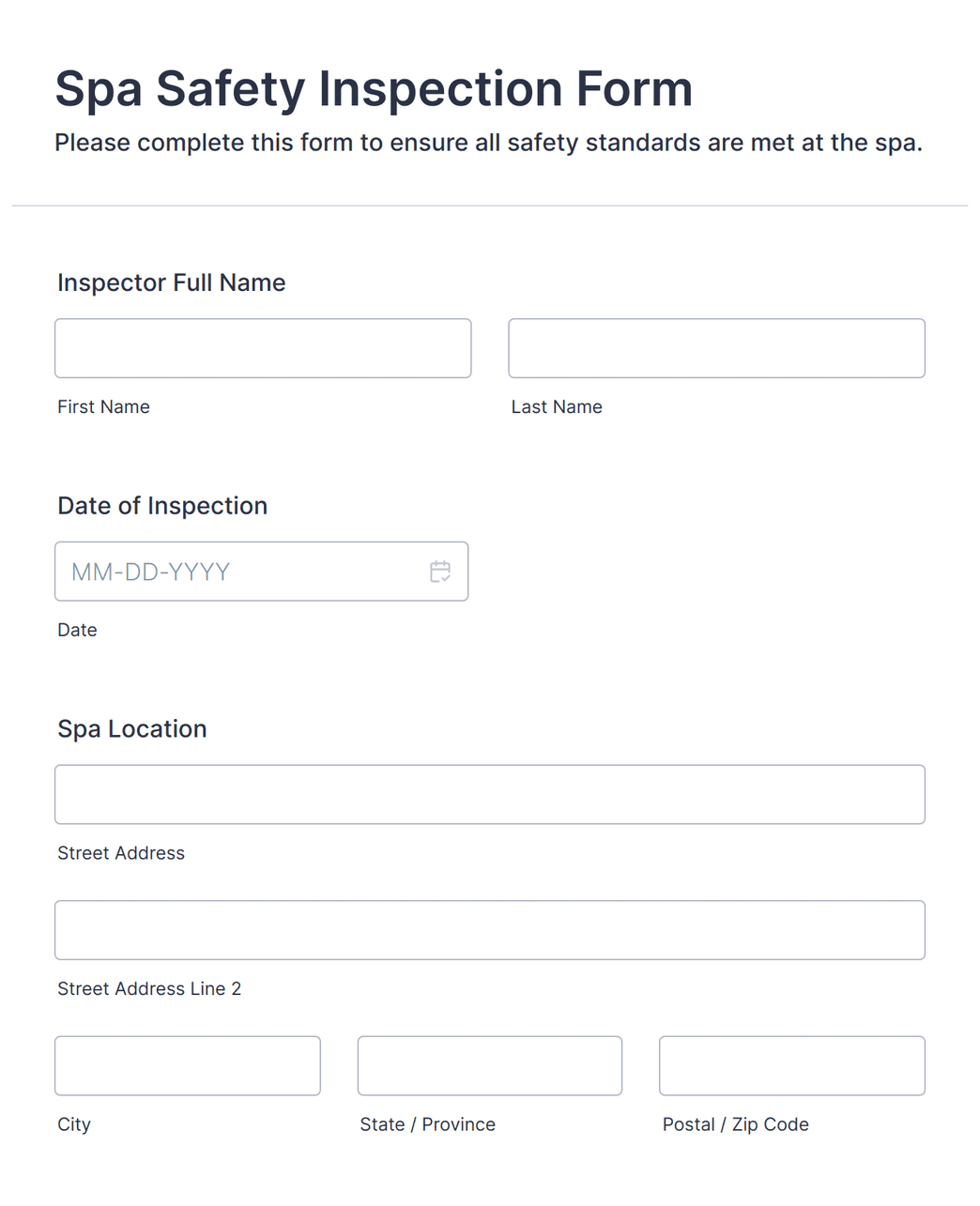Image resolution: width=980 pixels, height=1206 pixels.
Task: Click the Date of Inspection label
Action: coord(162,506)
